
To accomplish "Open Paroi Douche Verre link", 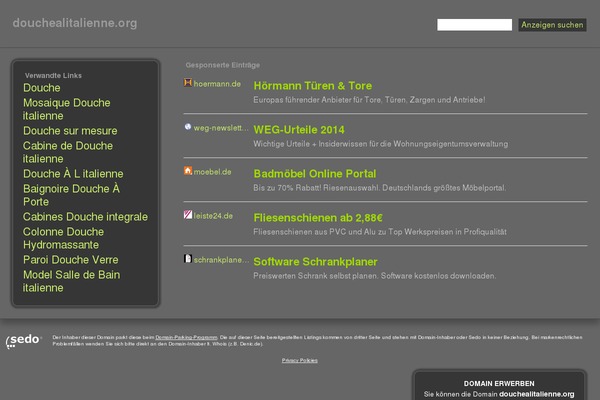I will click(x=71, y=260).
